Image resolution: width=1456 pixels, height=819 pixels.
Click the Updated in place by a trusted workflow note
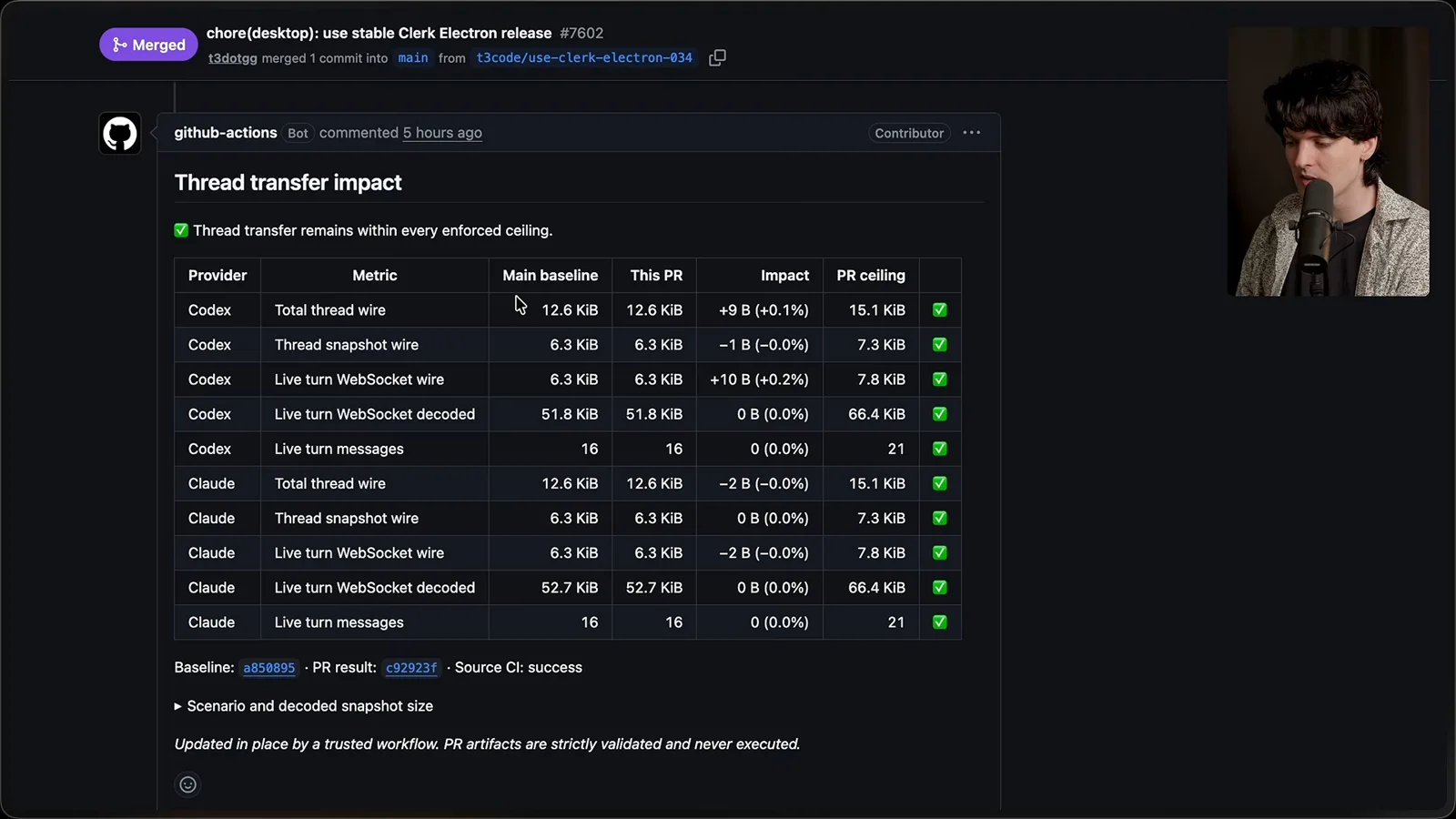pos(487,744)
